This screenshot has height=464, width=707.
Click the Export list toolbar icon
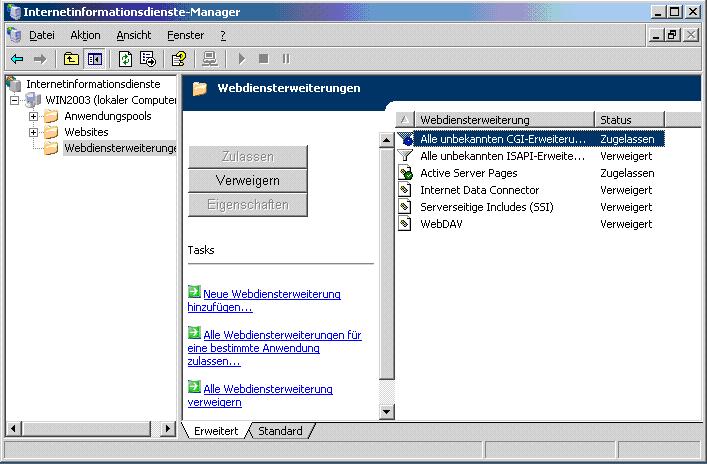pyautogui.click(x=148, y=59)
